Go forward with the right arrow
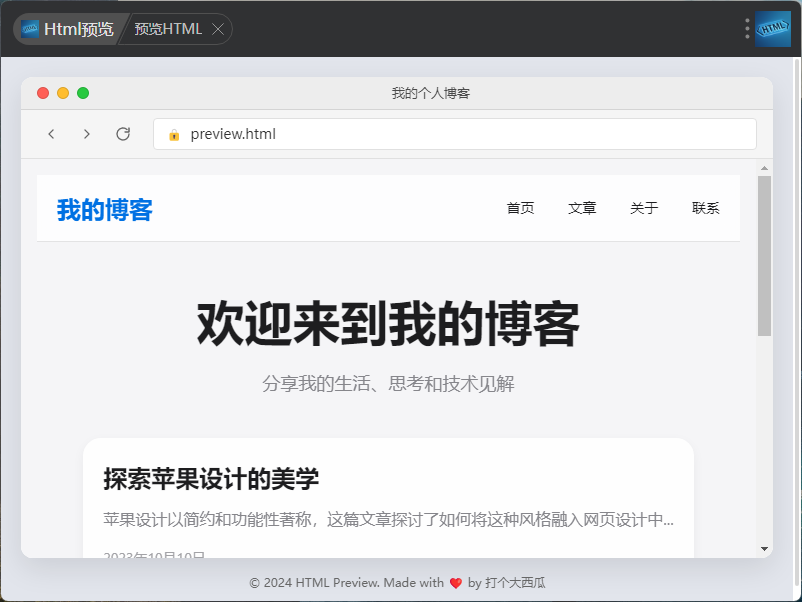802x602 pixels. (x=86, y=134)
